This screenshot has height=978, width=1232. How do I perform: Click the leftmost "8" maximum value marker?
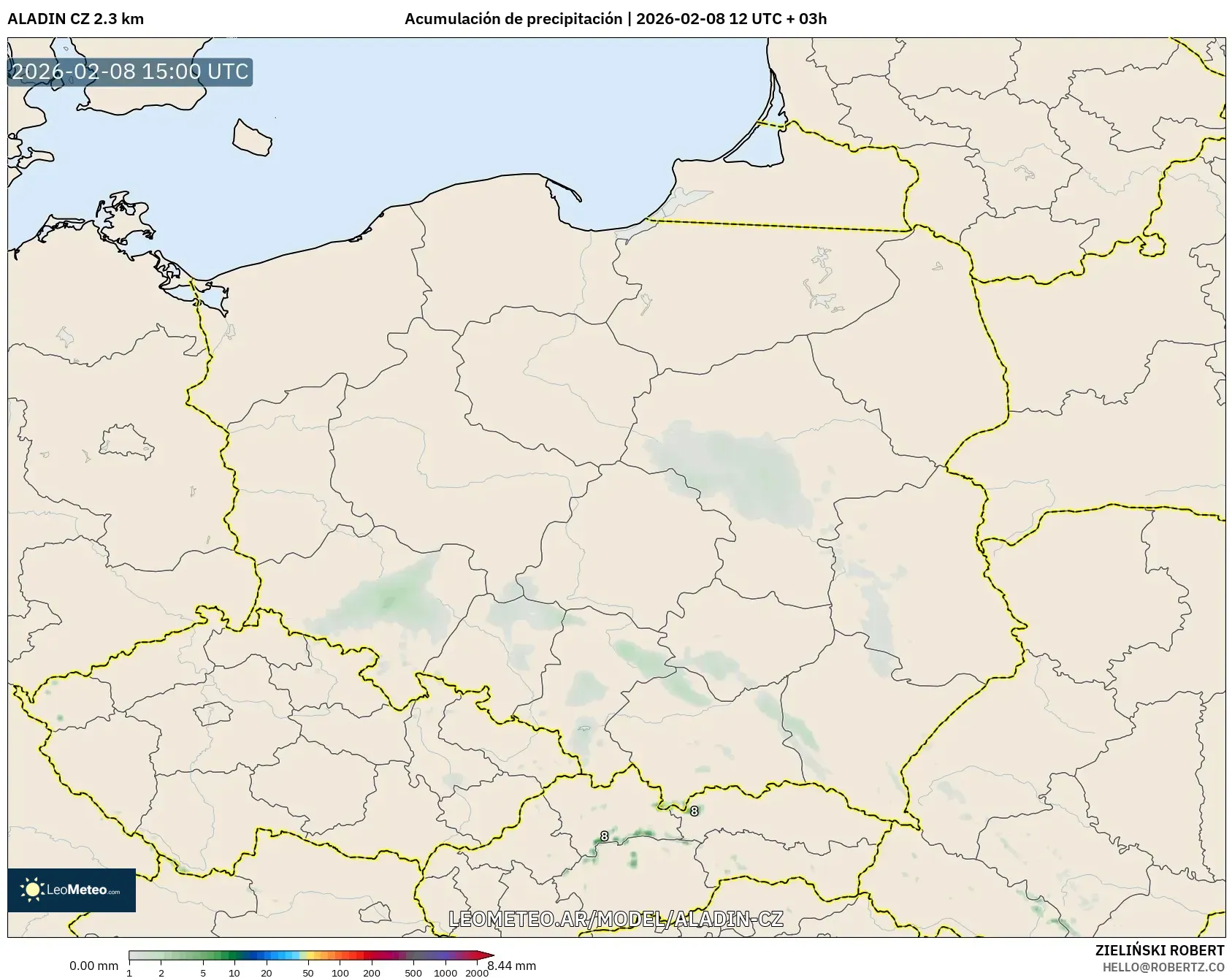point(603,836)
